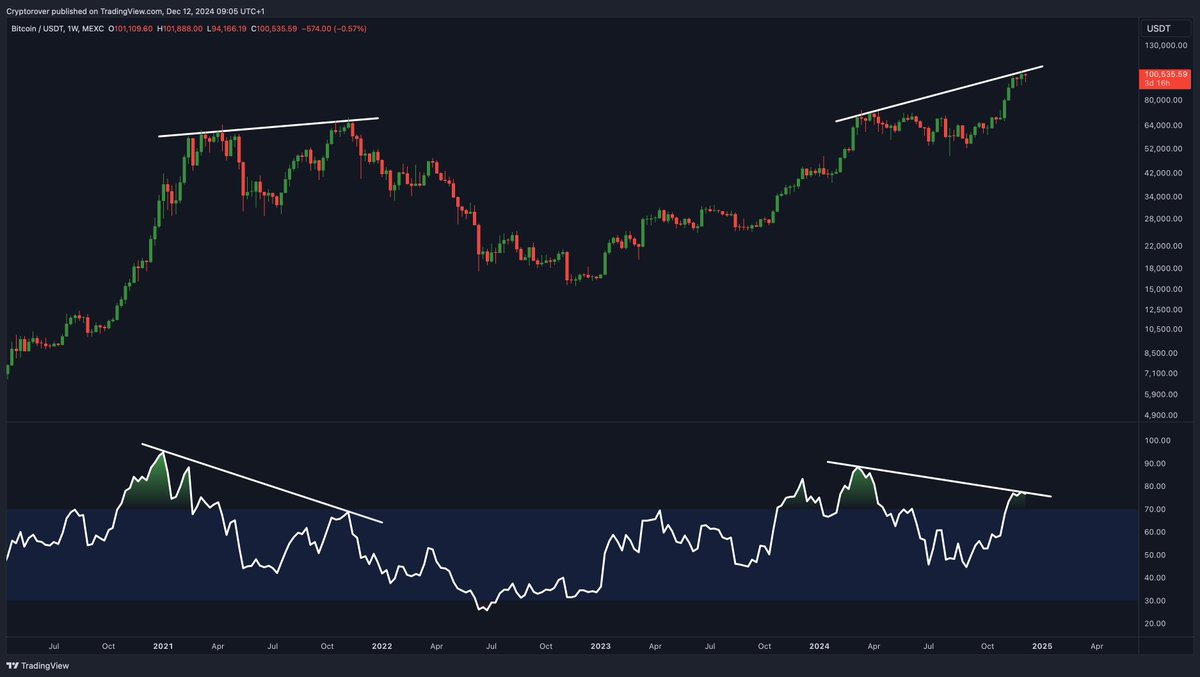Click the 2023 year label on time axis
The image size is (1200, 677).
pyautogui.click(x=602, y=646)
